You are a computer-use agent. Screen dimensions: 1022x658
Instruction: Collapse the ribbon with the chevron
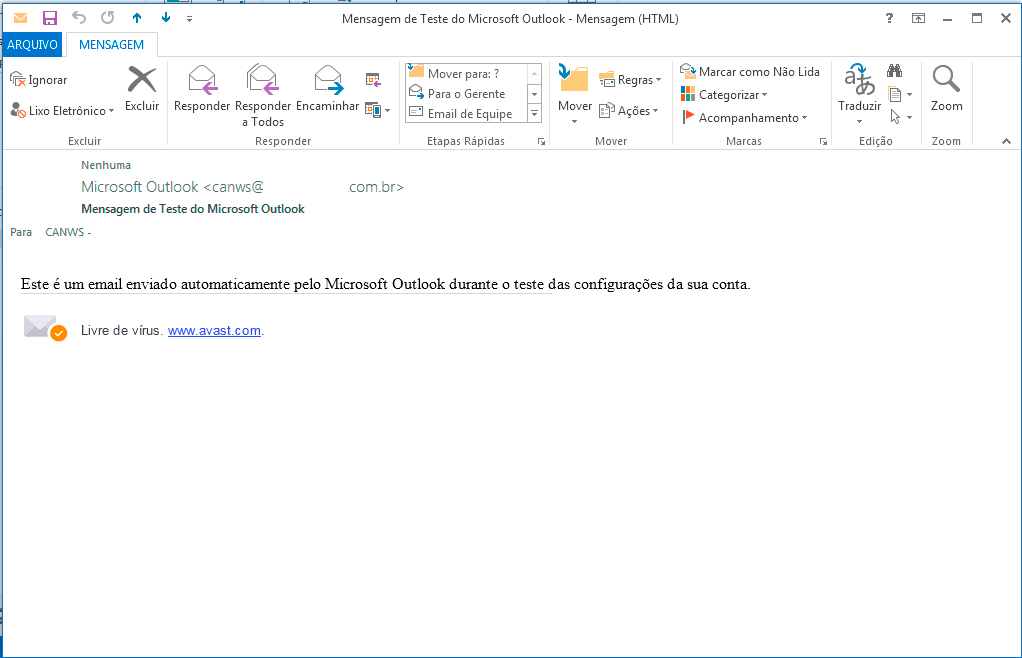point(1006,141)
